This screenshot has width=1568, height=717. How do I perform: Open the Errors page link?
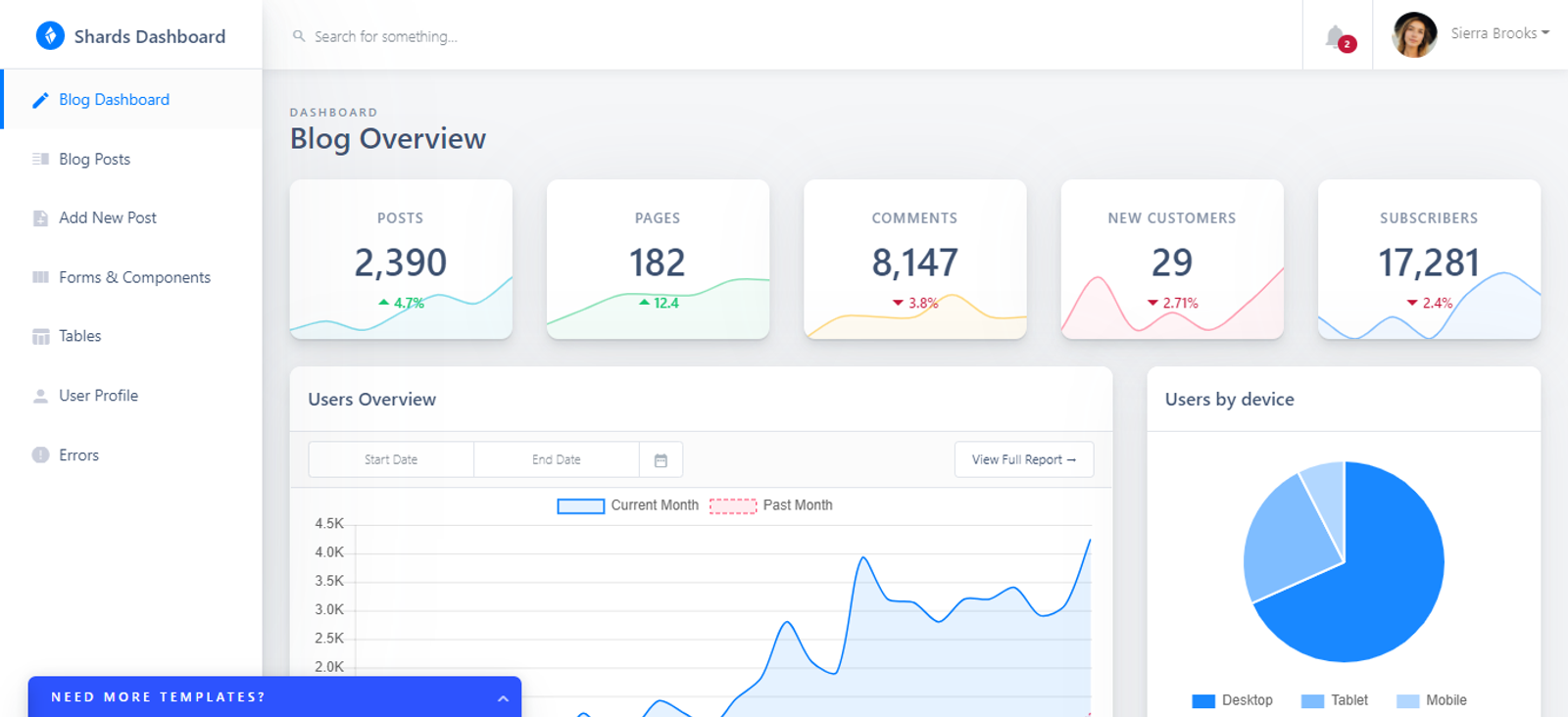pyautogui.click(x=131, y=454)
